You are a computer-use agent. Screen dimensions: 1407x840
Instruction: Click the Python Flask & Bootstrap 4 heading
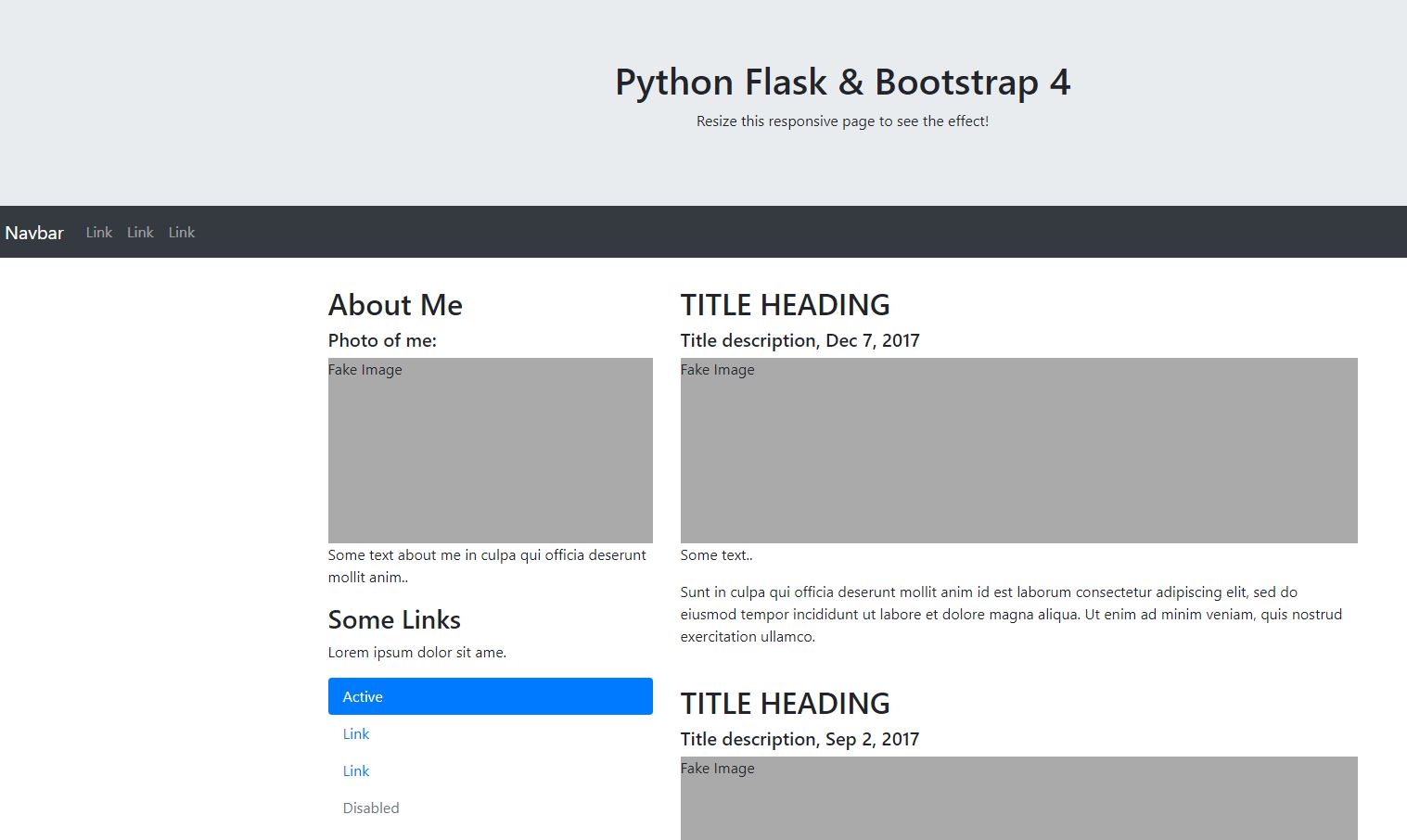coord(842,83)
